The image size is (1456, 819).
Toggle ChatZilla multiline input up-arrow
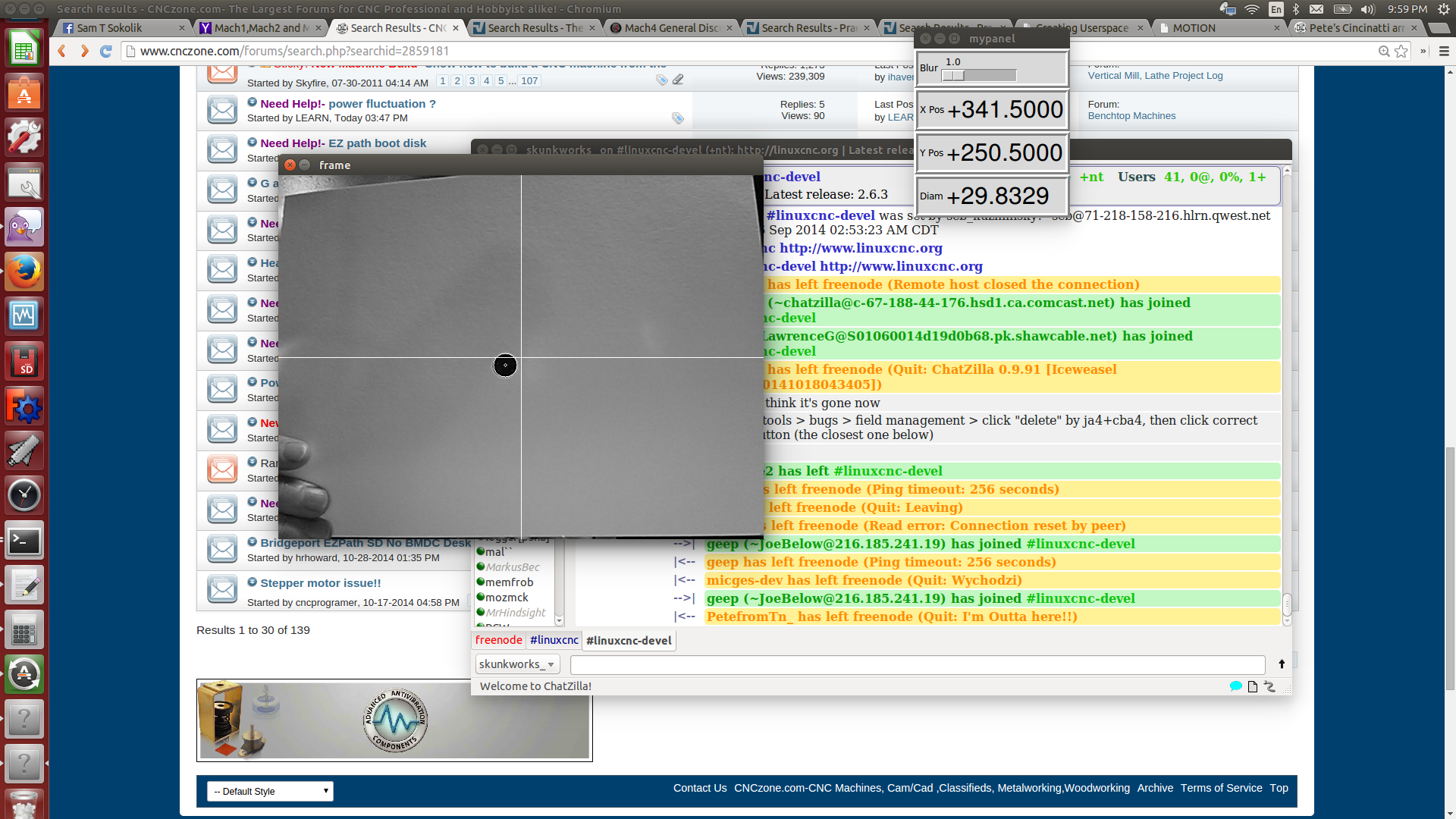coord(1282,664)
